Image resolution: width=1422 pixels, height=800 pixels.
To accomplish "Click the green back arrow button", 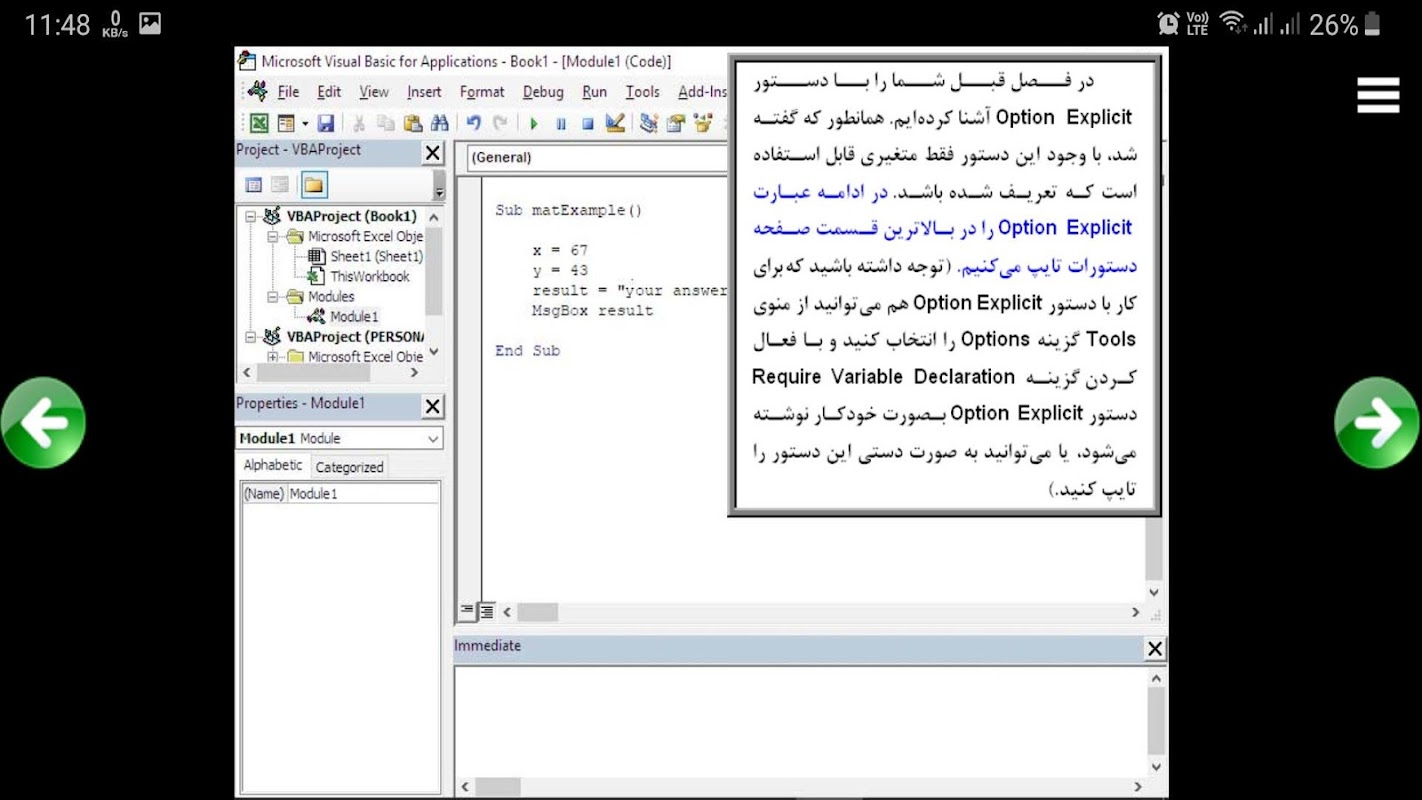I will 43,423.
